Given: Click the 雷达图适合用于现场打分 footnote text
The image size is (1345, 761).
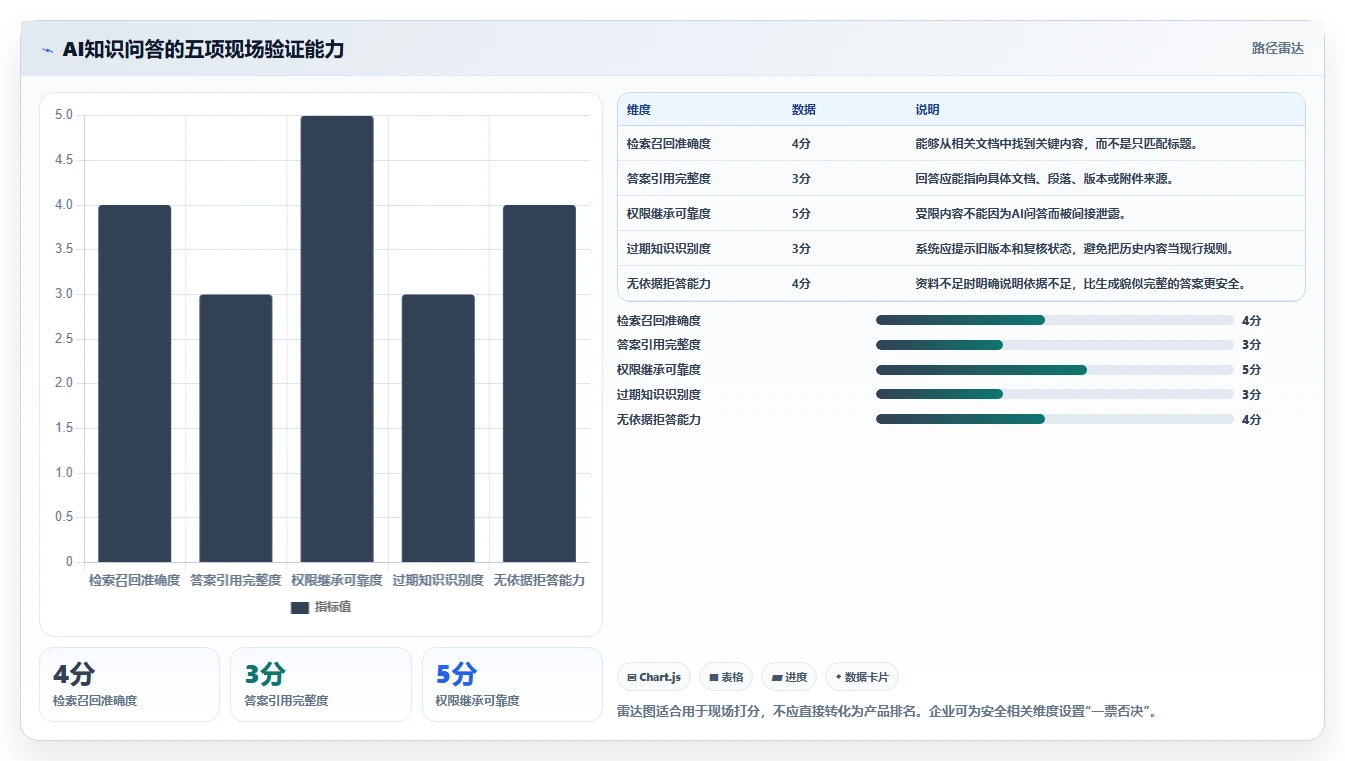Looking at the screenshot, I should 888,712.
